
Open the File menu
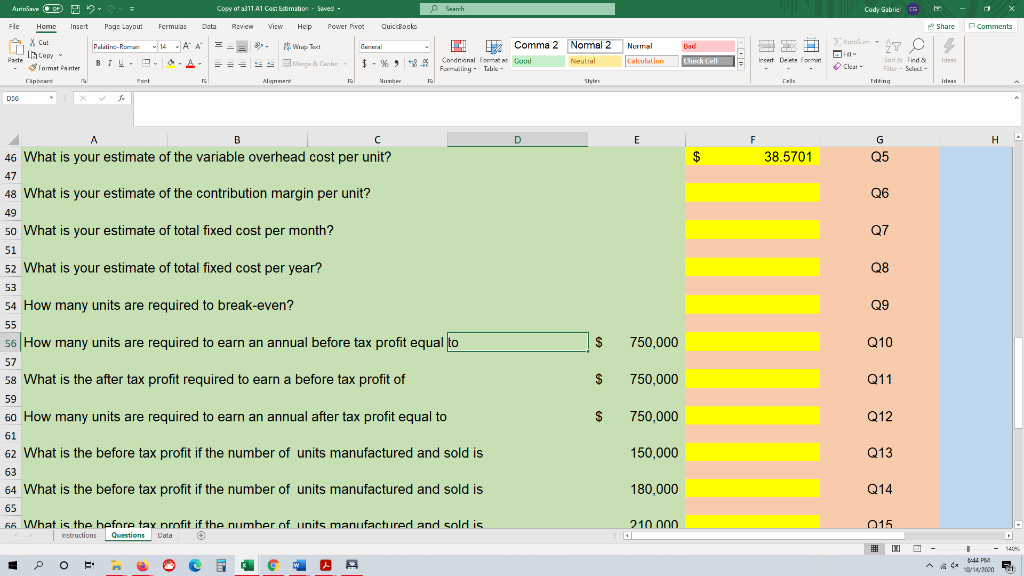coord(14,27)
